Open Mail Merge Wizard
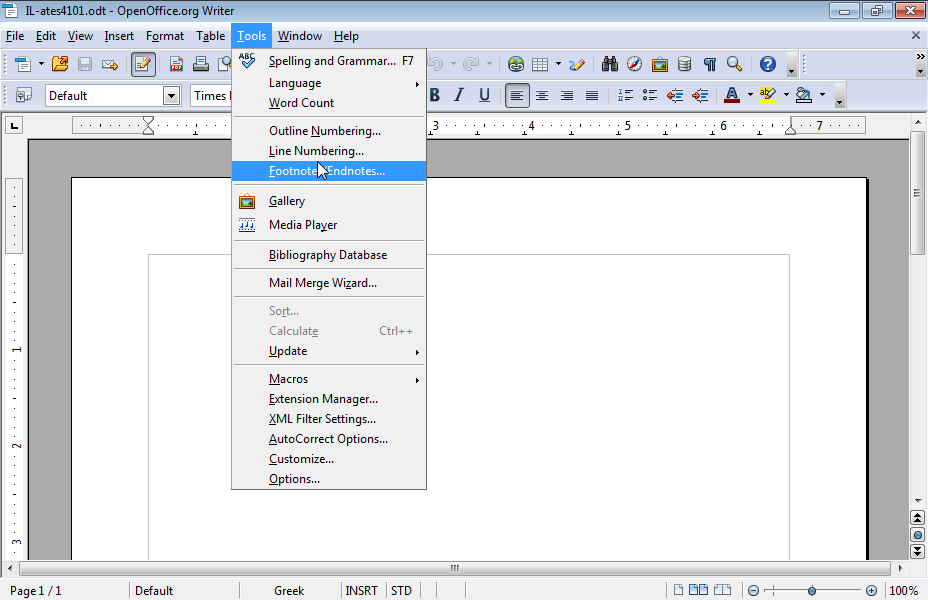 click(x=328, y=283)
